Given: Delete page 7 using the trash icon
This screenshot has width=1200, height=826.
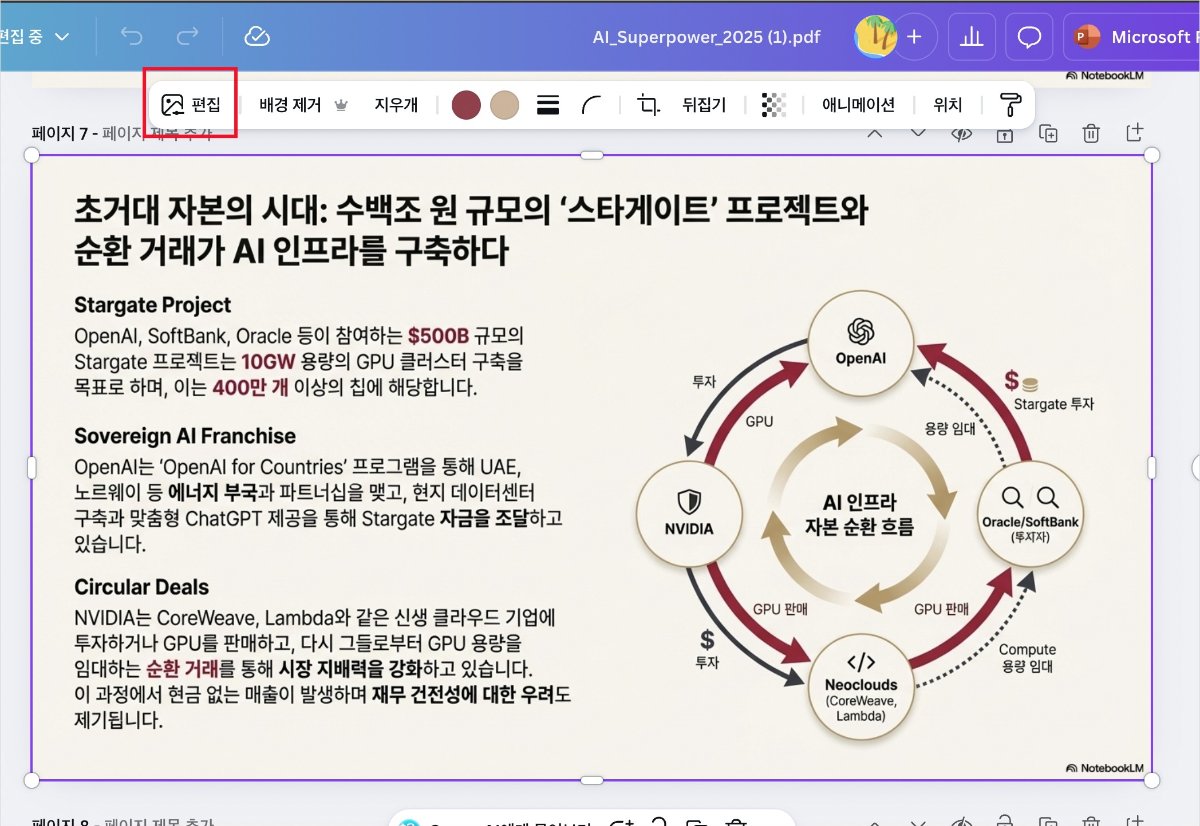Looking at the screenshot, I should point(1092,134).
